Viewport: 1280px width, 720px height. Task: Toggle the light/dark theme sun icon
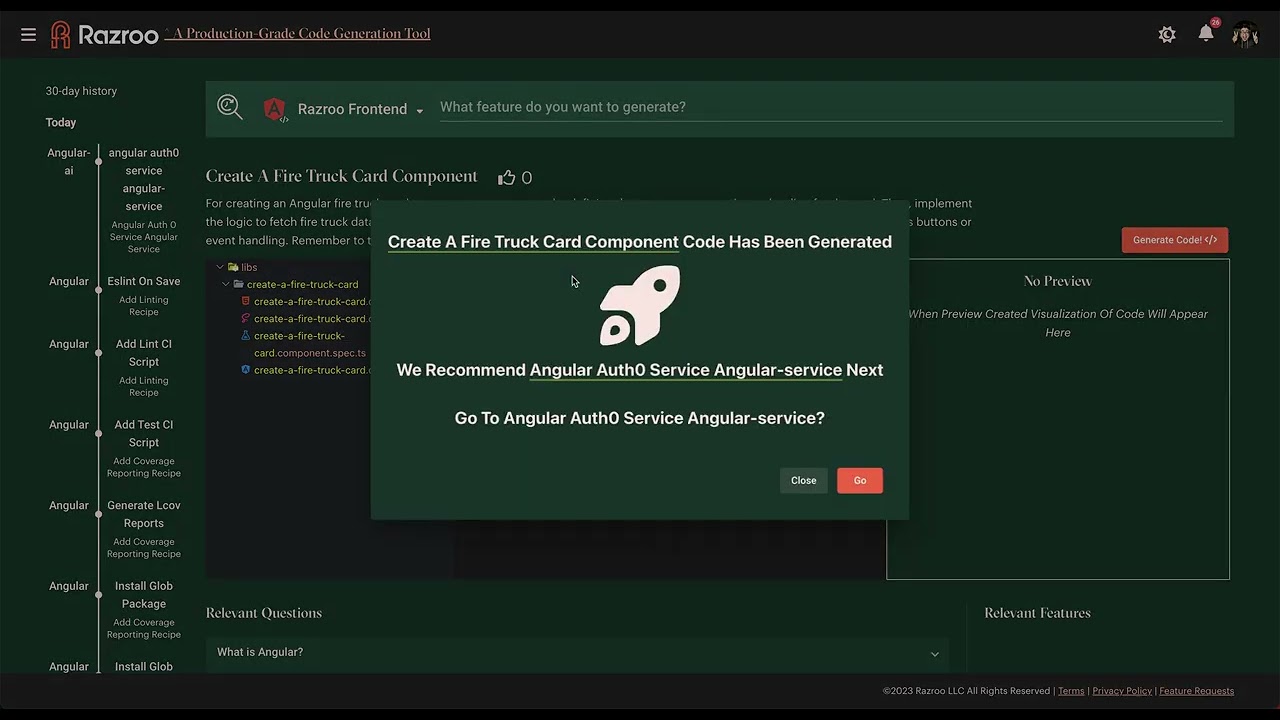[x=1167, y=34]
